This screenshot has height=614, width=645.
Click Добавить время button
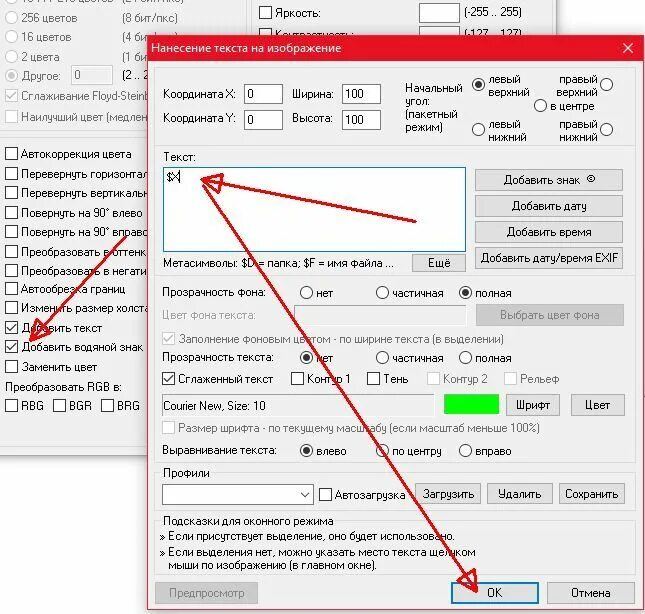549,232
